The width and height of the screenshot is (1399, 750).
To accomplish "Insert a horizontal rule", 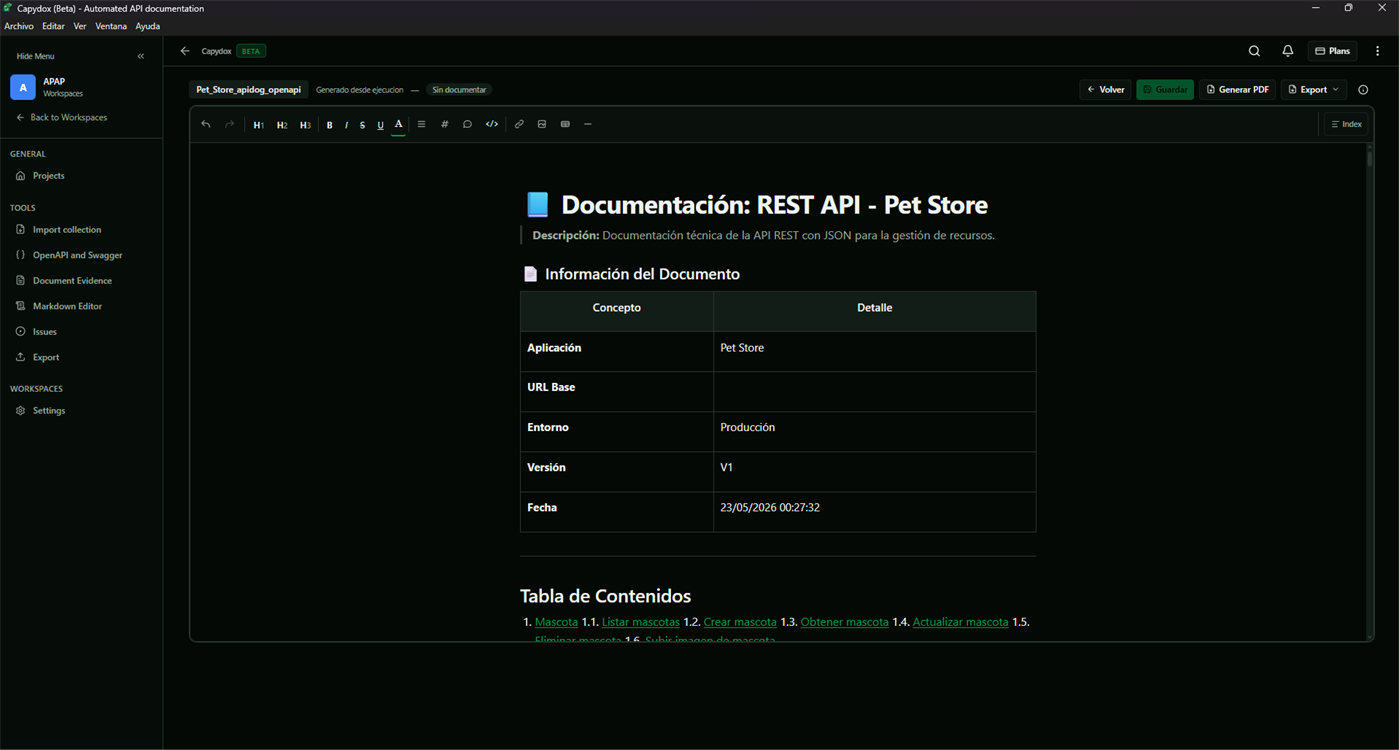I will (x=588, y=124).
